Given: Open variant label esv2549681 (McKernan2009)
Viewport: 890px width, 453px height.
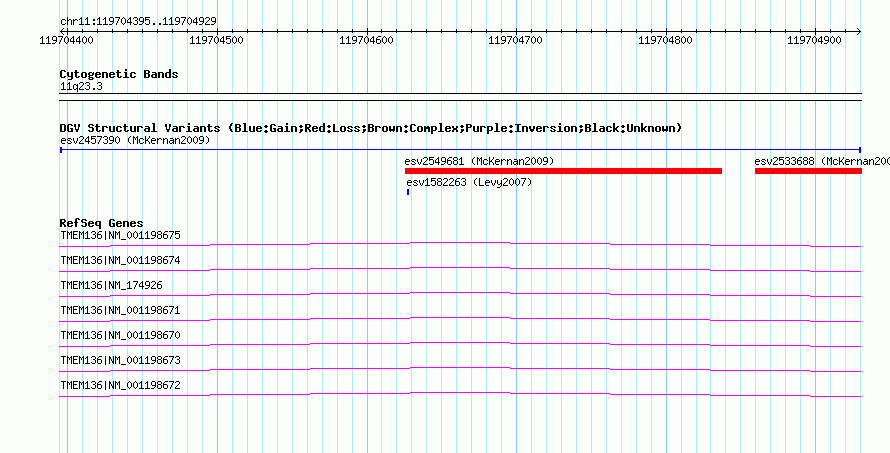Looking at the screenshot, I should pyautogui.click(x=479, y=161).
